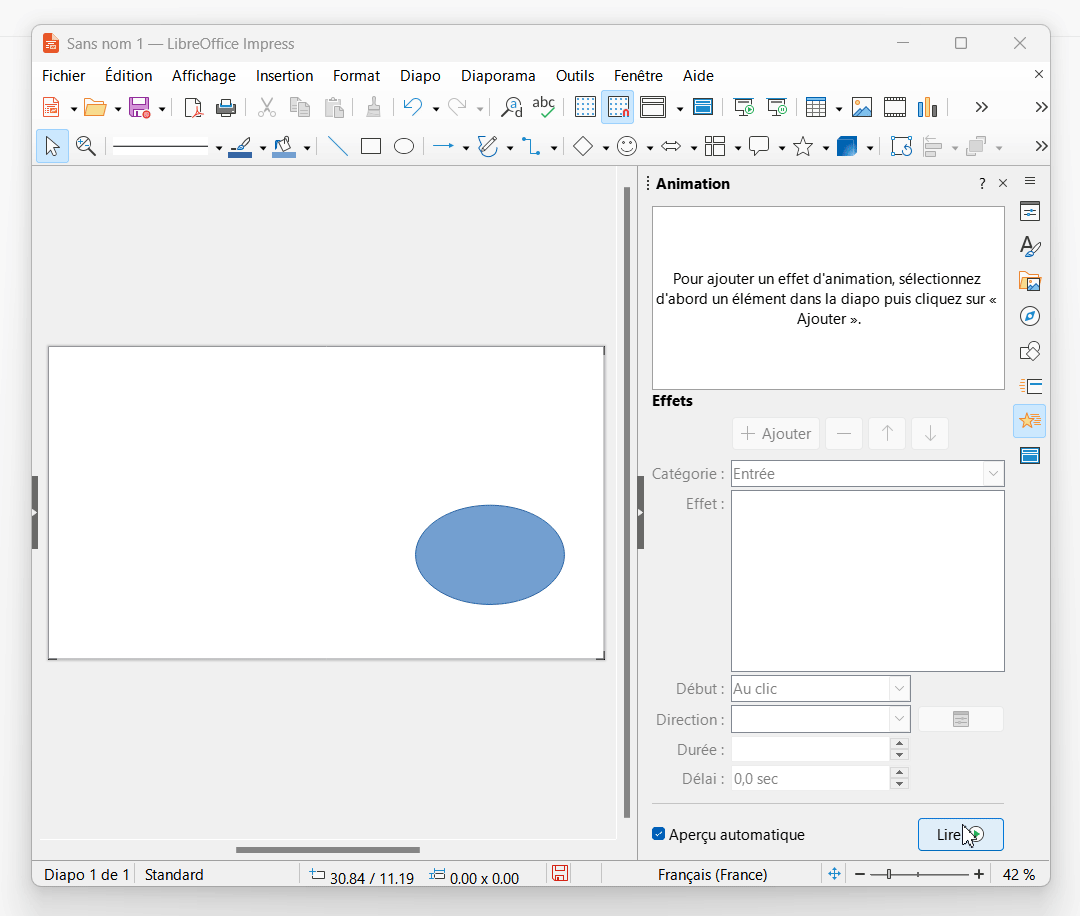Insert a table using the grid icon
This screenshot has height=916, width=1080.
[816, 107]
